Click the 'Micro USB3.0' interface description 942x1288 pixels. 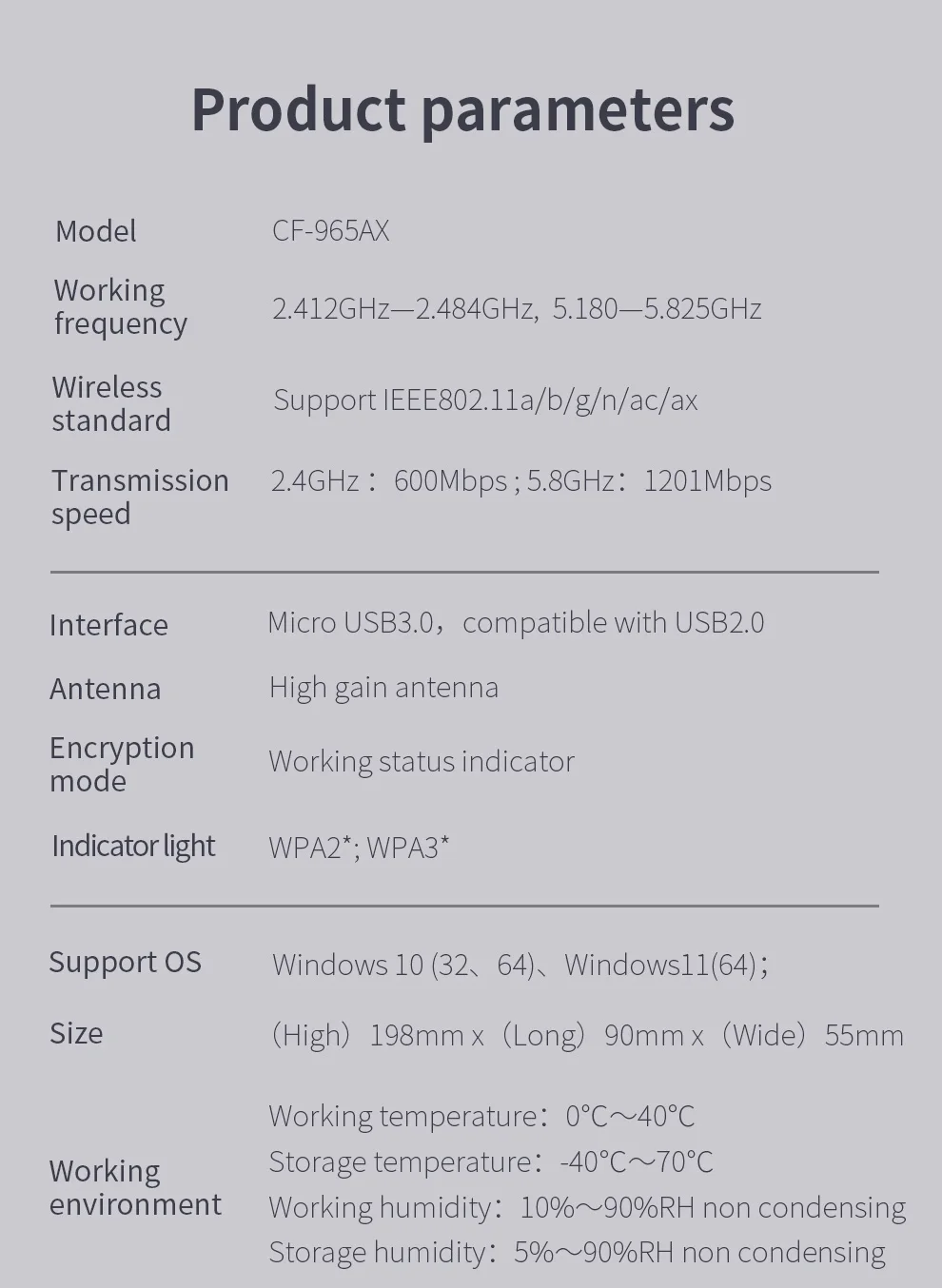[516, 623]
